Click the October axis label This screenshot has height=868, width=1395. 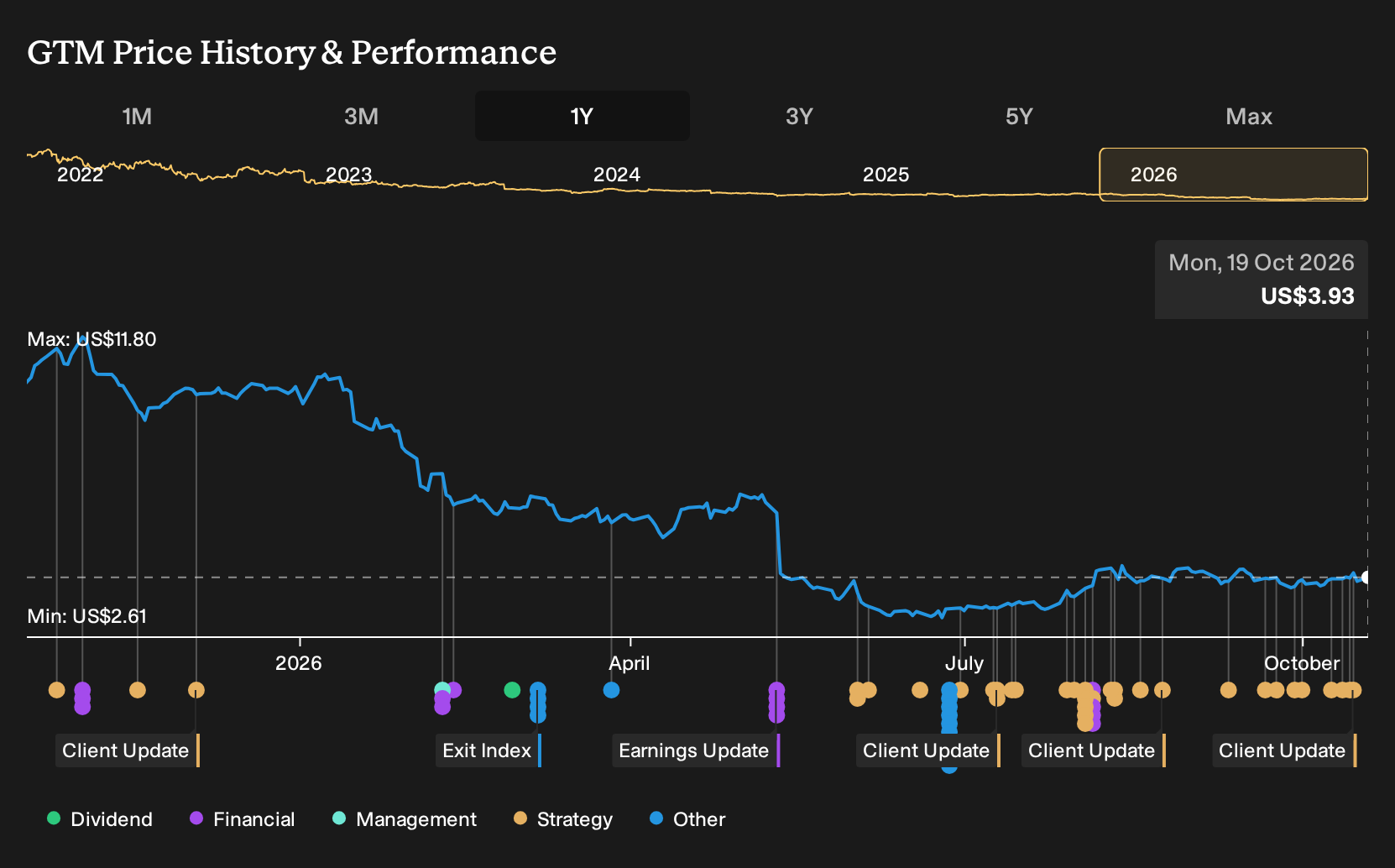[1302, 663]
